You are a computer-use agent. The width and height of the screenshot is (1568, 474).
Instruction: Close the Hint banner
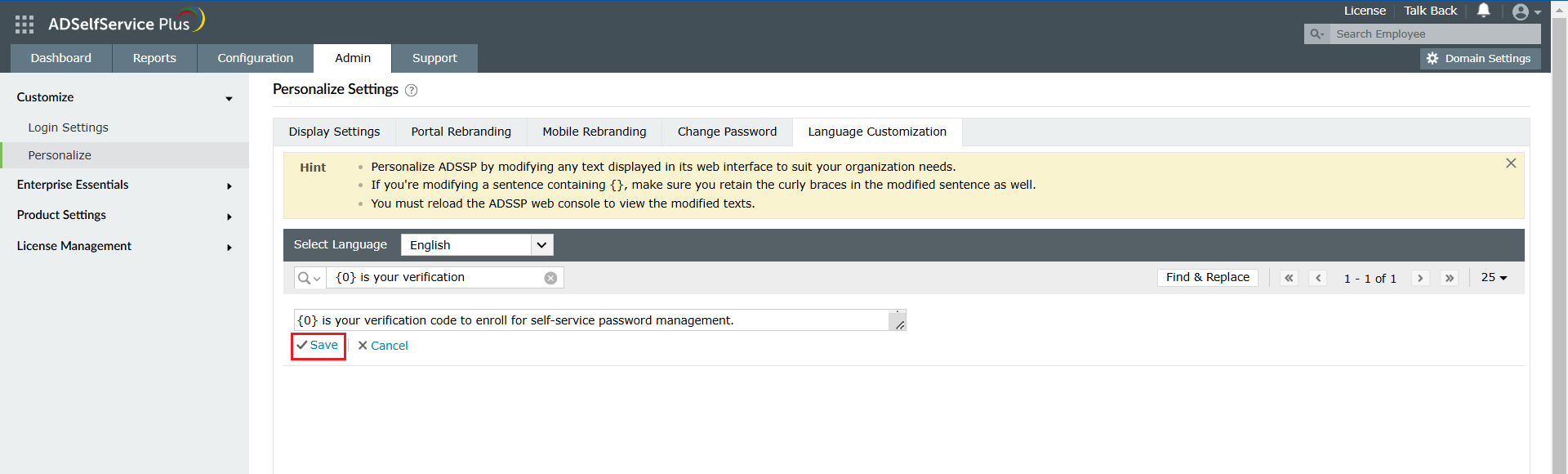tap(1511, 163)
